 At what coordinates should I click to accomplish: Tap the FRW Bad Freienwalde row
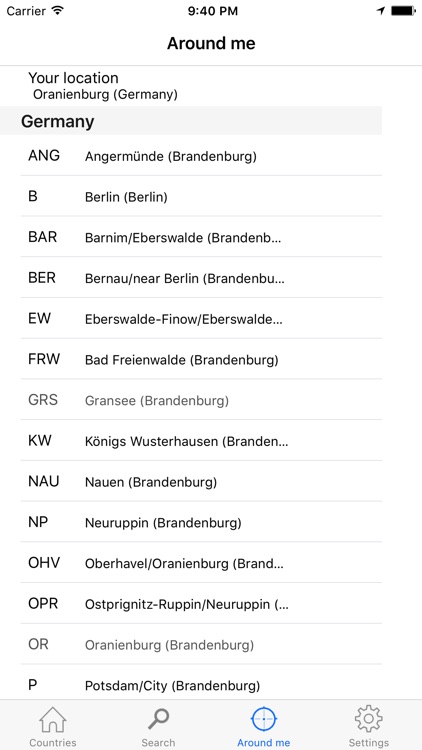point(201,359)
